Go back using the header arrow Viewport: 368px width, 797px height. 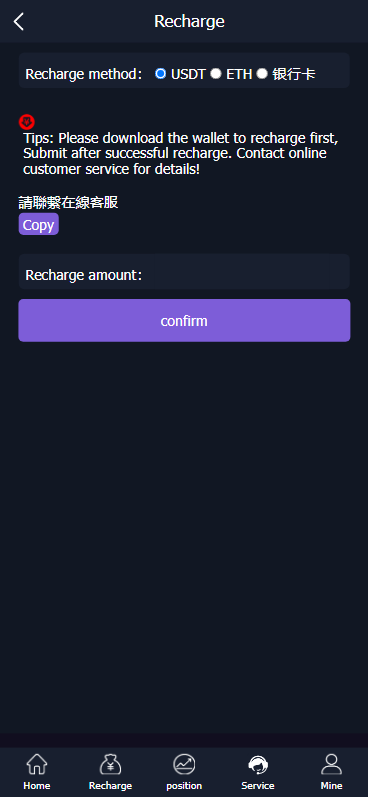coord(19,21)
